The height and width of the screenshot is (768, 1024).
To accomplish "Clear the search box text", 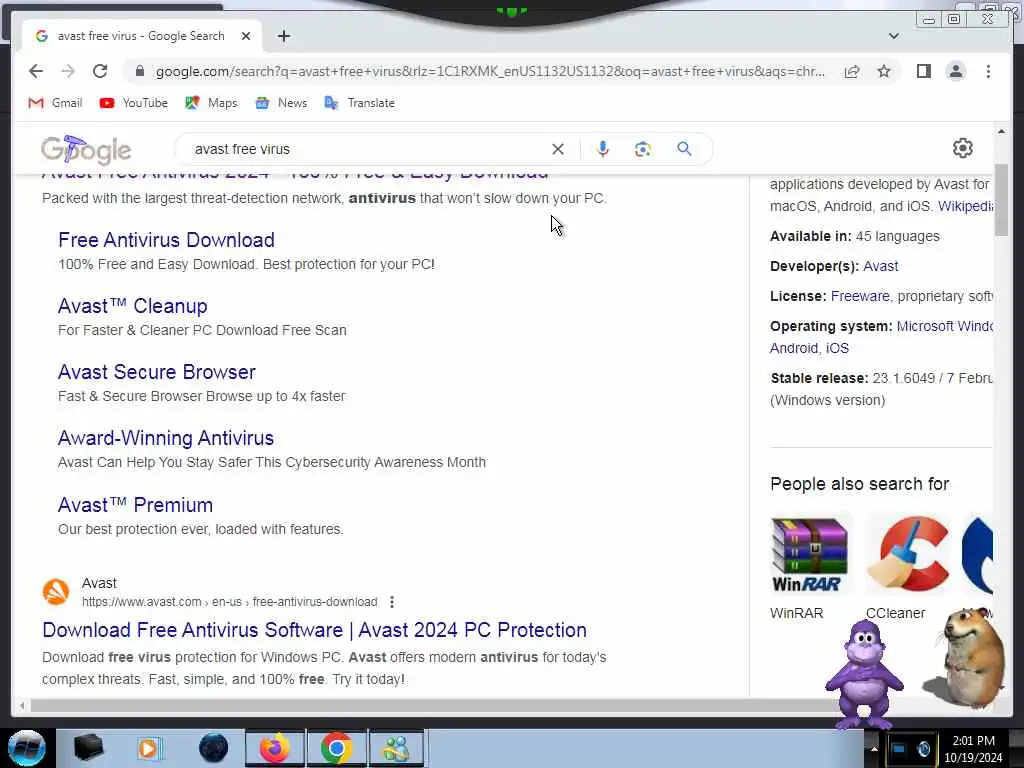I will (x=558, y=149).
